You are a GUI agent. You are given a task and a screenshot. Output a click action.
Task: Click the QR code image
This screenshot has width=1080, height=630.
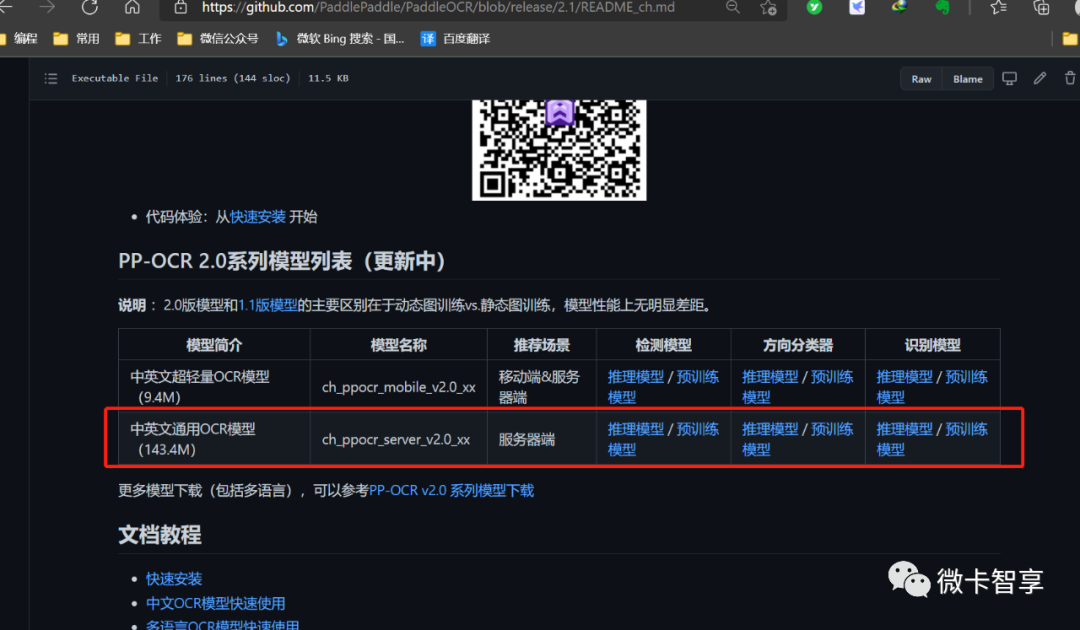tap(559, 149)
